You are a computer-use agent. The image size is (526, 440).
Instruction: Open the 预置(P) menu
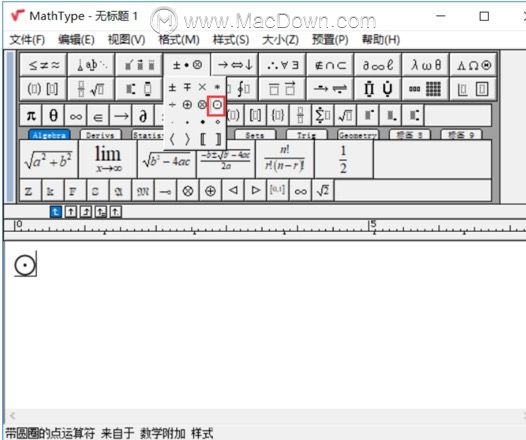[330, 40]
